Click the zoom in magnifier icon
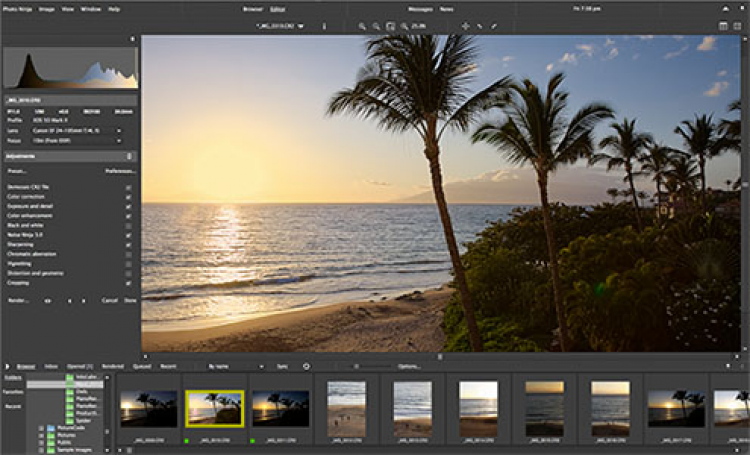The image size is (750, 455). 362,25
